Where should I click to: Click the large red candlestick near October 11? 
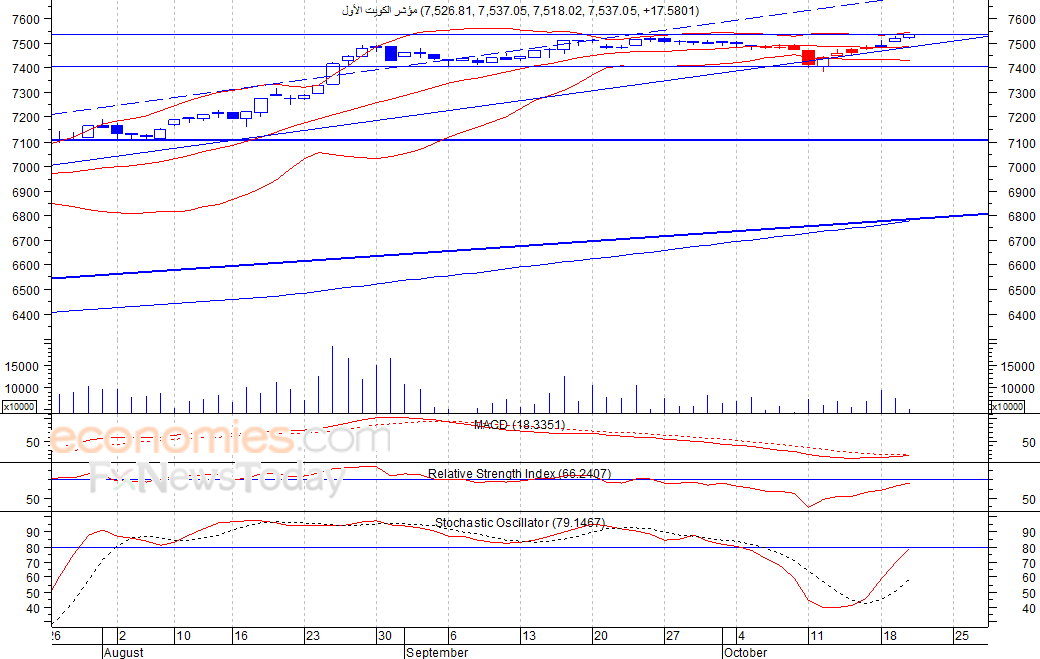[809, 57]
